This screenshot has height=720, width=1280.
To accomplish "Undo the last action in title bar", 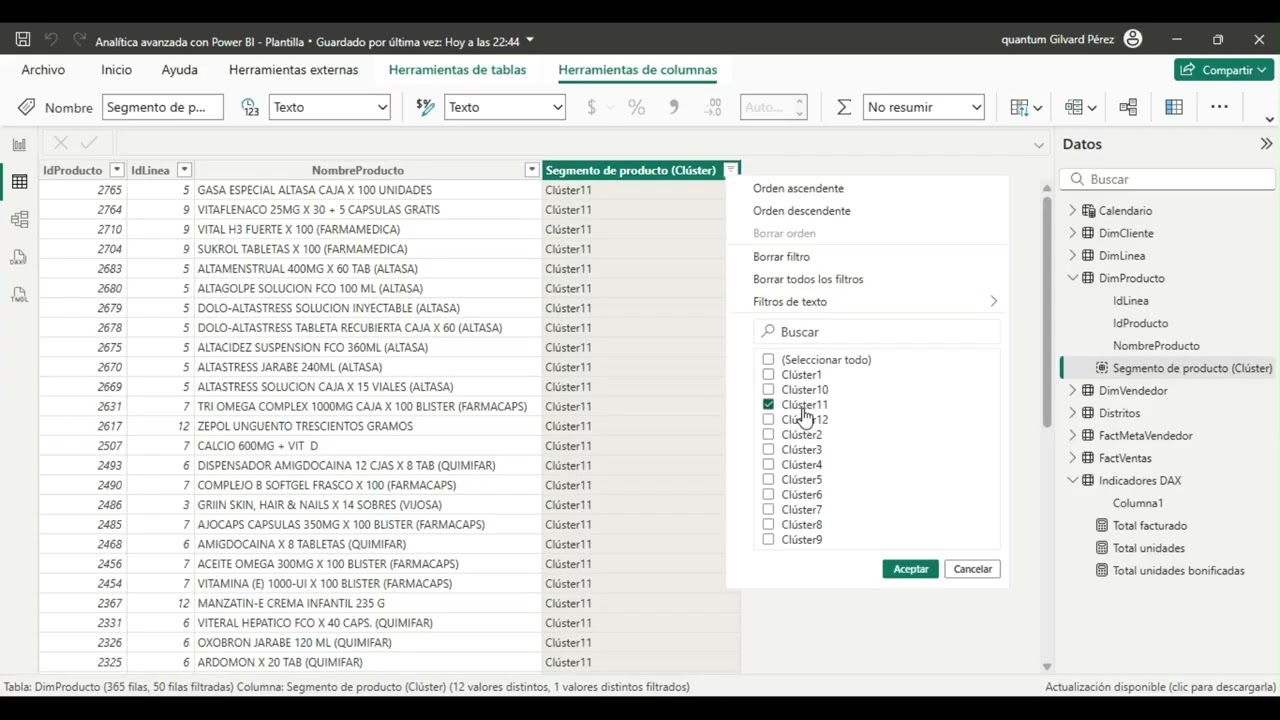I will 51,40.
